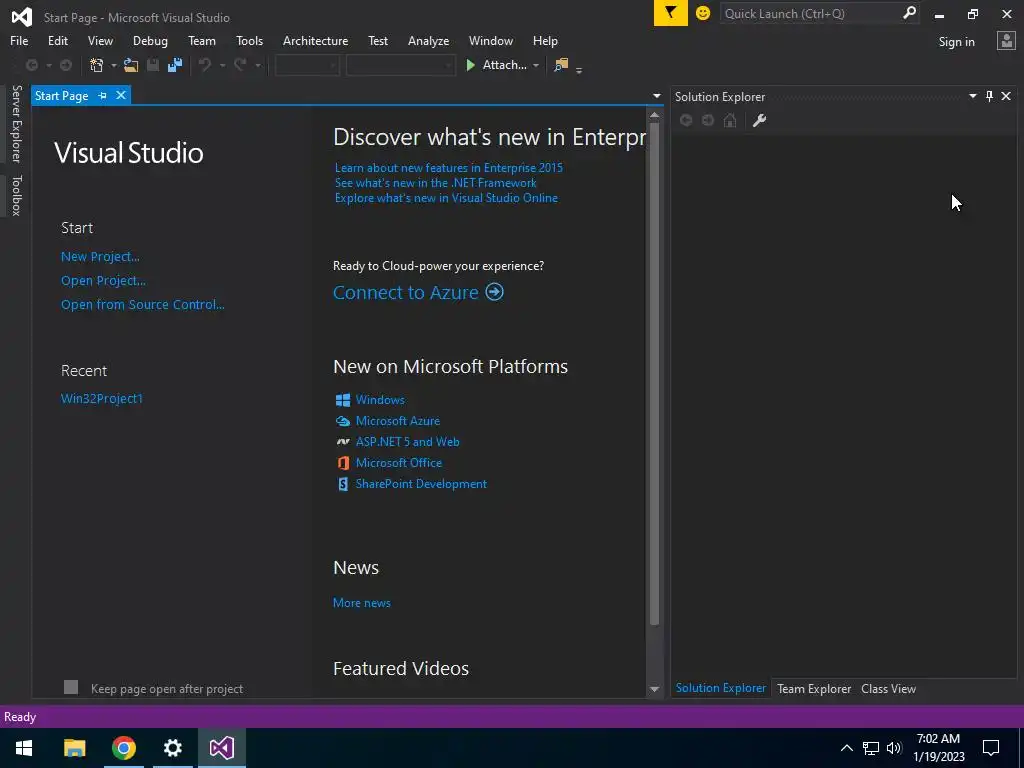Click the Windows Start button

tap(24, 748)
